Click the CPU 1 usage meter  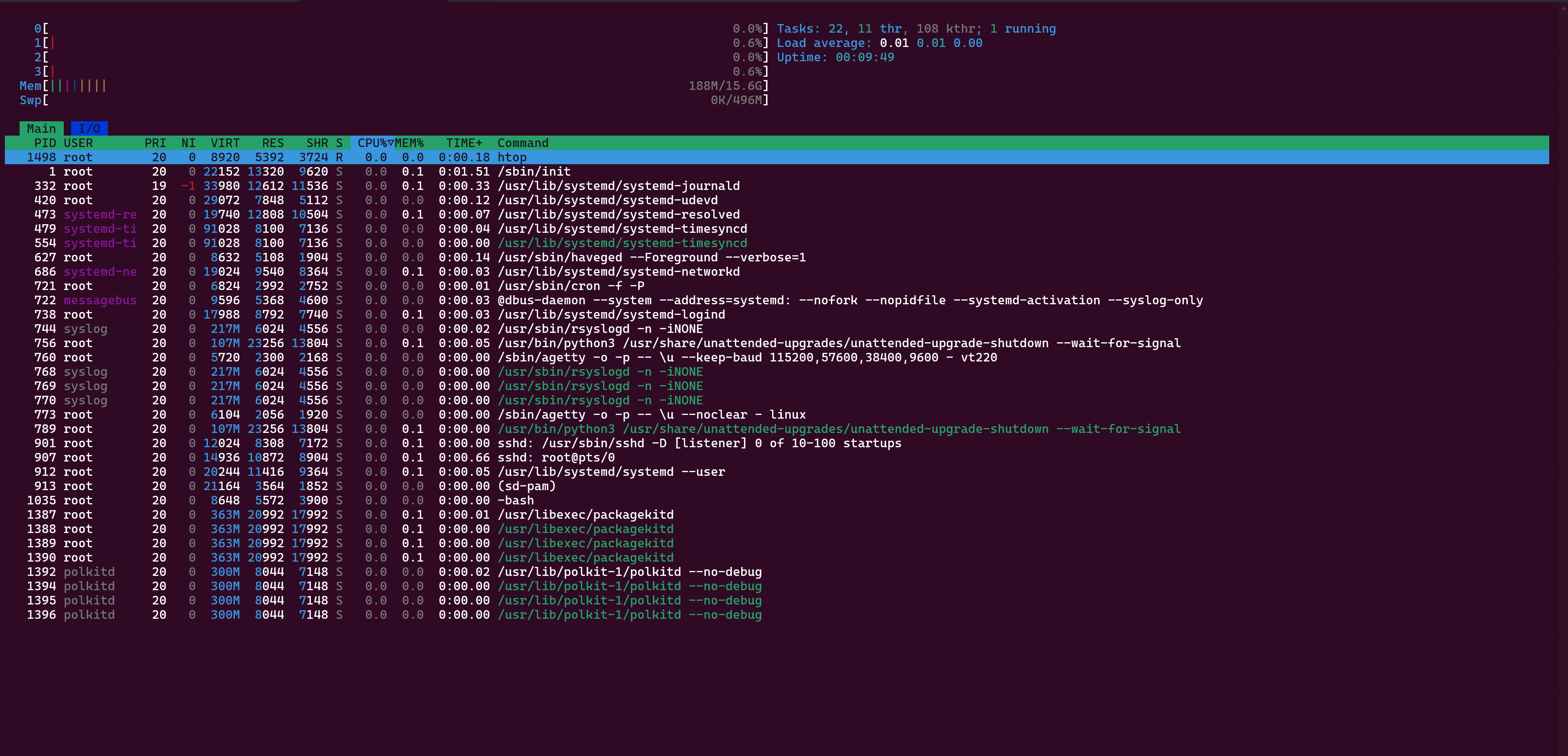(402, 42)
